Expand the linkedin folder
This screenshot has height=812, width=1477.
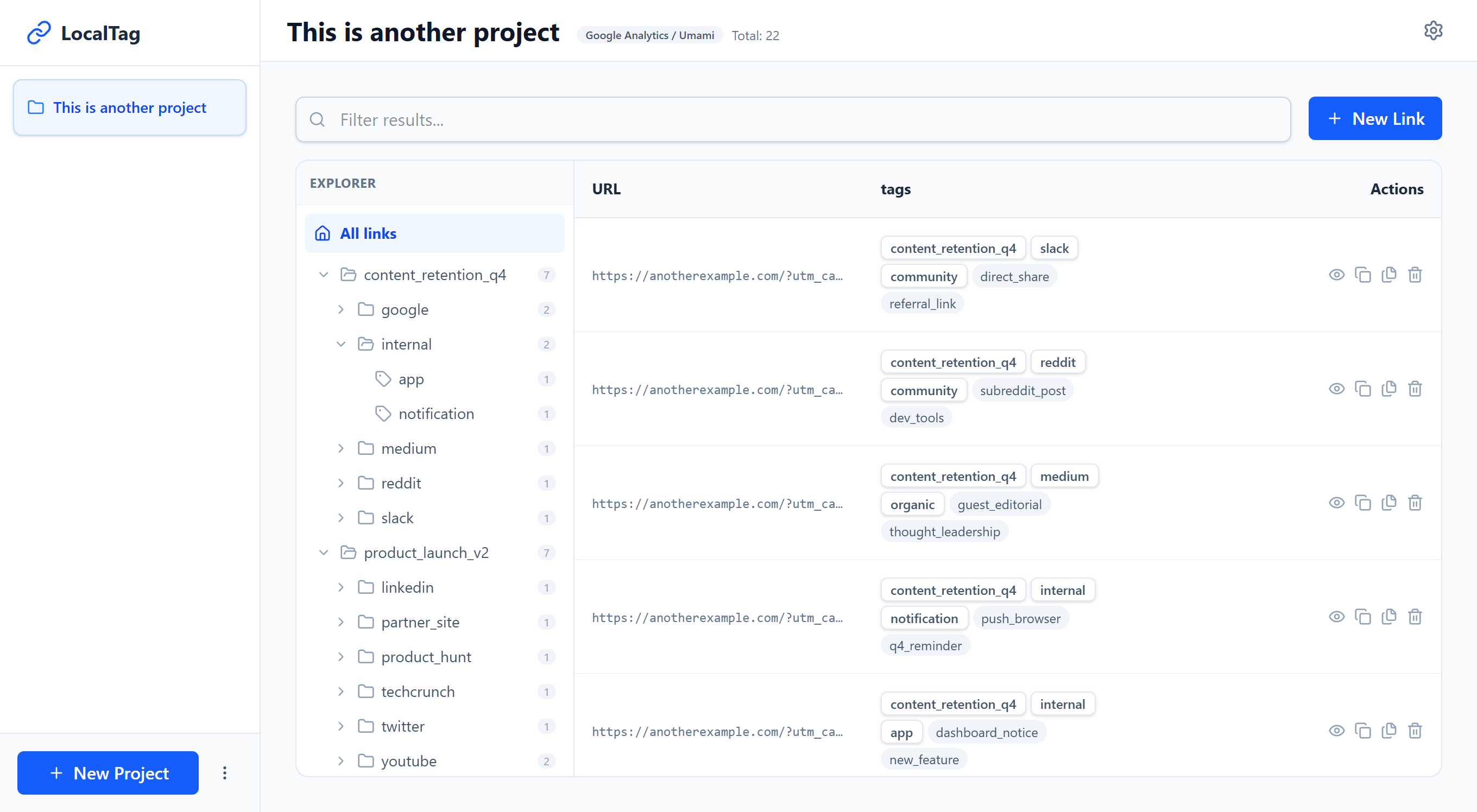pyautogui.click(x=341, y=587)
